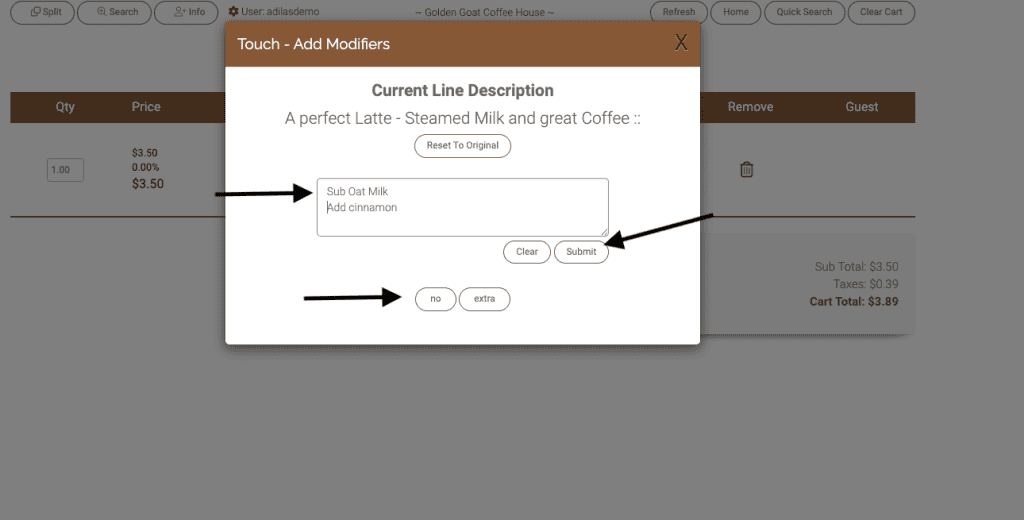The width and height of the screenshot is (1024, 520).
Task: Click inside the modifiers text area
Action: pos(462,207)
